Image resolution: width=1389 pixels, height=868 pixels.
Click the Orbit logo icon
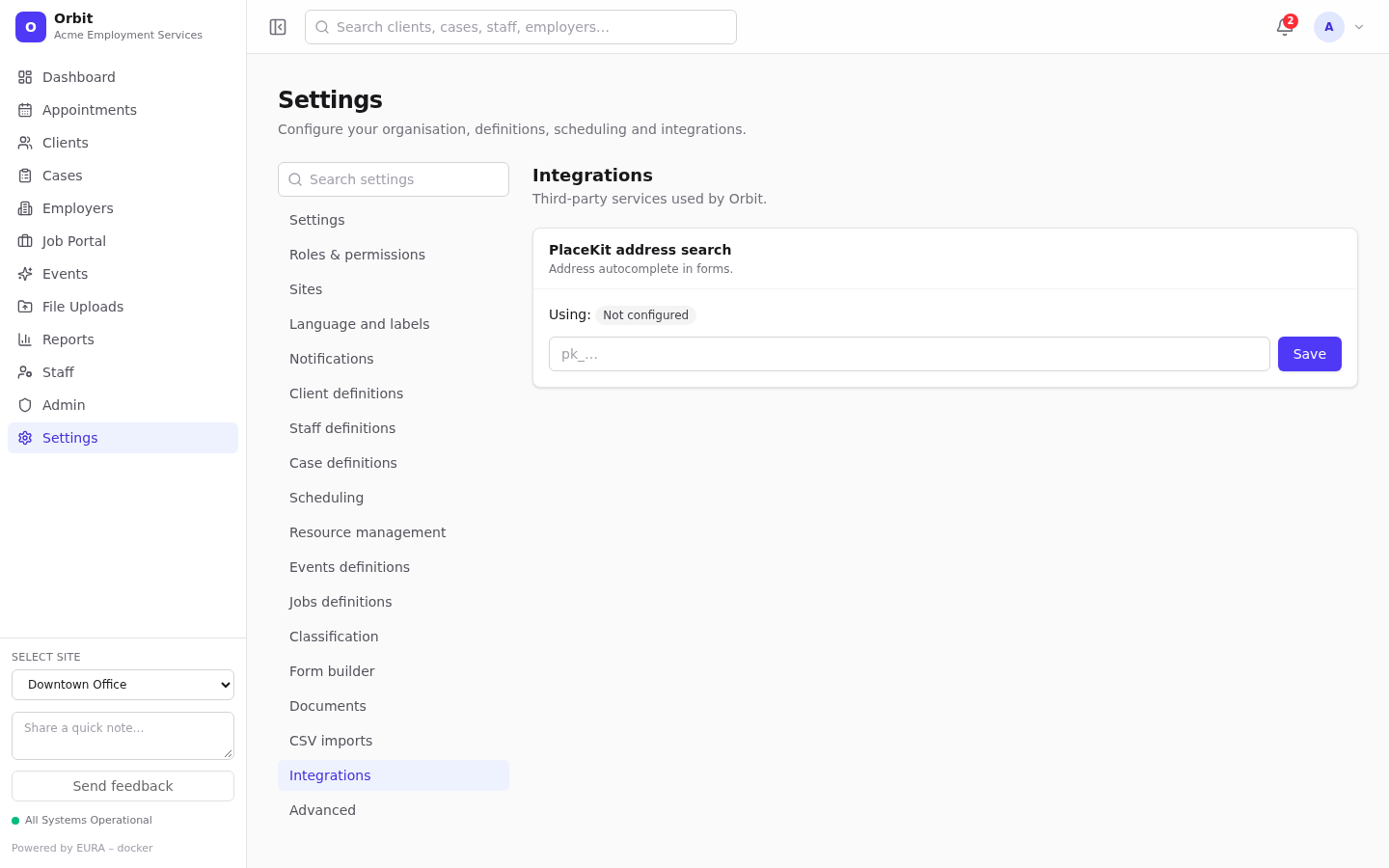tap(31, 27)
